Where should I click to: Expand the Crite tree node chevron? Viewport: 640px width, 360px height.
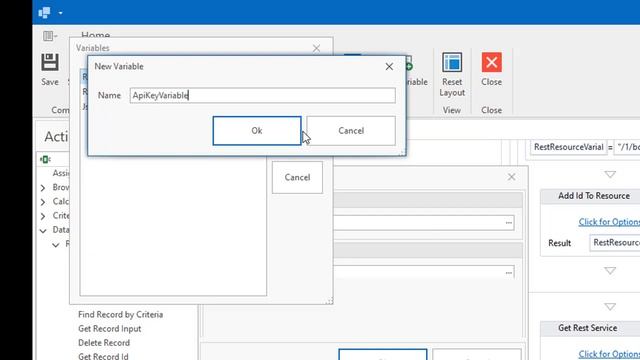coord(43,216)
